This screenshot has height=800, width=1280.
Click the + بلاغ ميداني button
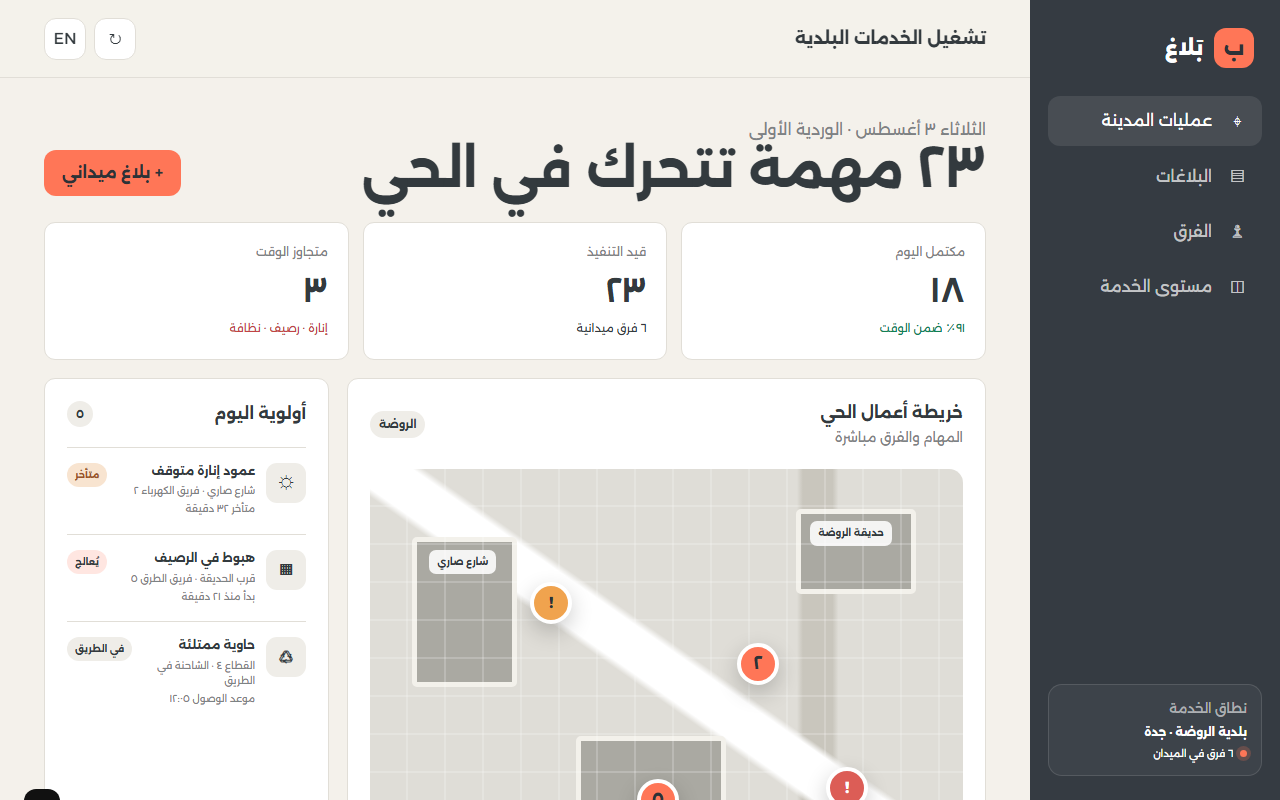pyautogui.click(x=112, y=173)
